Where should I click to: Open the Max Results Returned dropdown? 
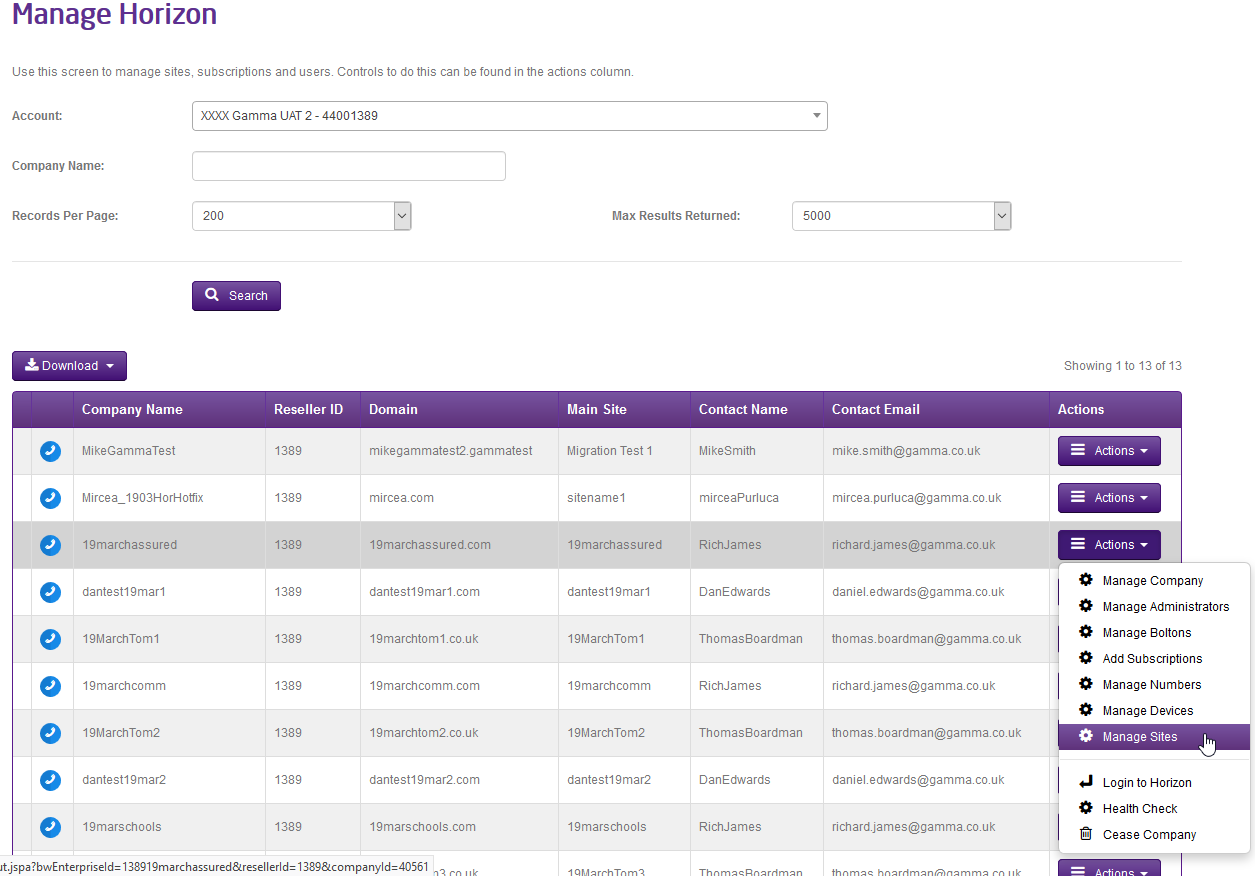901,216
